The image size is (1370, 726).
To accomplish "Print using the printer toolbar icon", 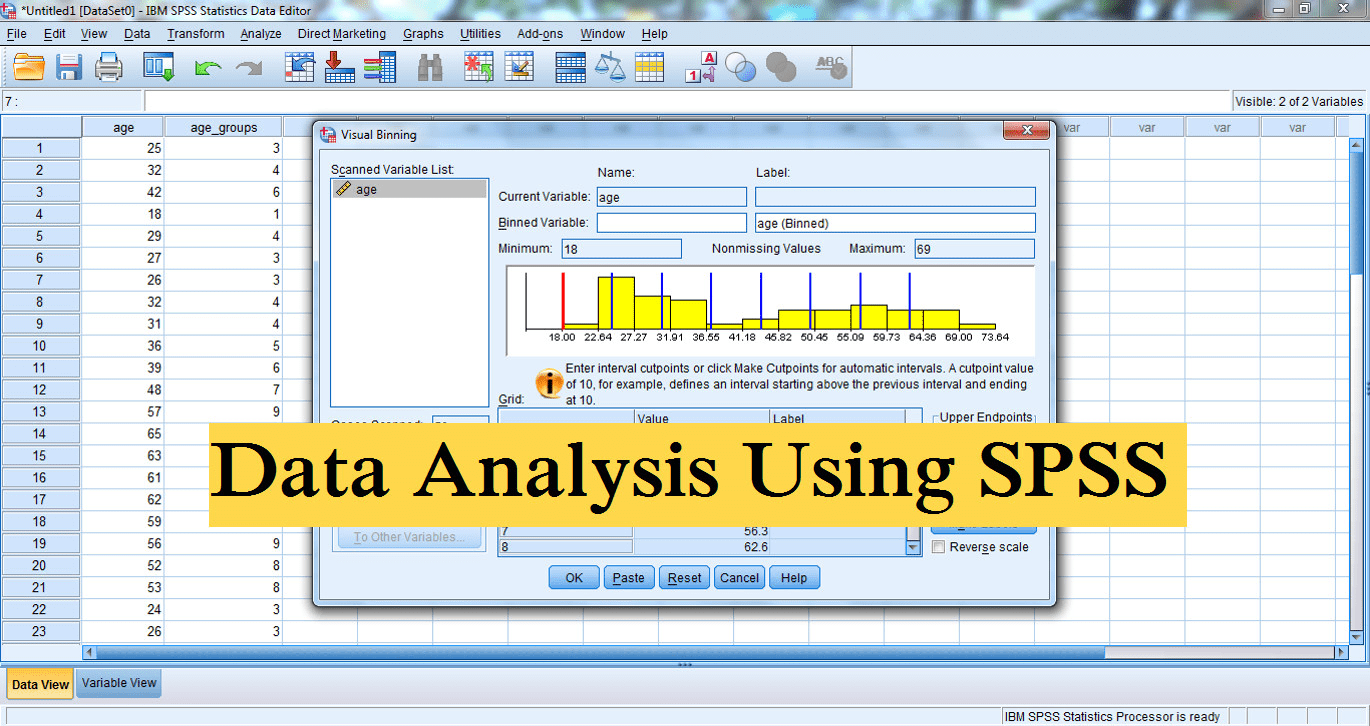I will tap(108, 67).
